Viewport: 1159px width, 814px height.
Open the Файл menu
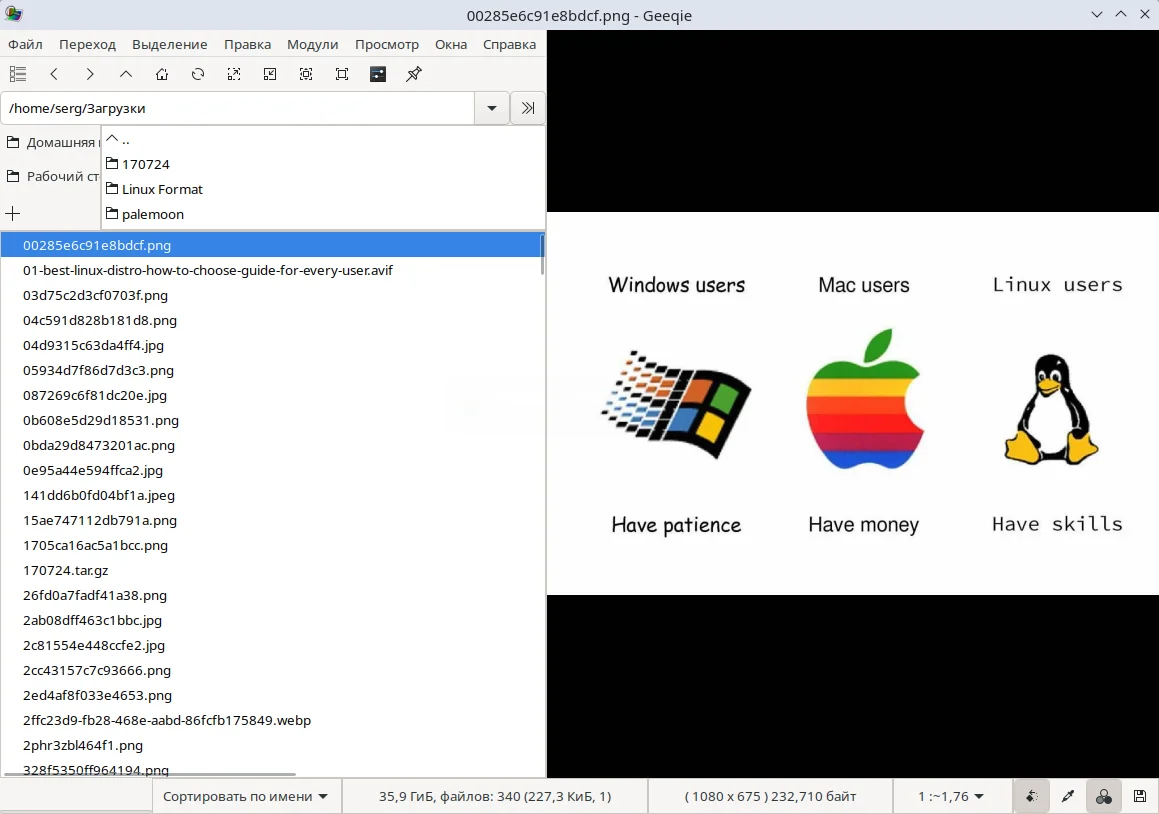(25, 44)
